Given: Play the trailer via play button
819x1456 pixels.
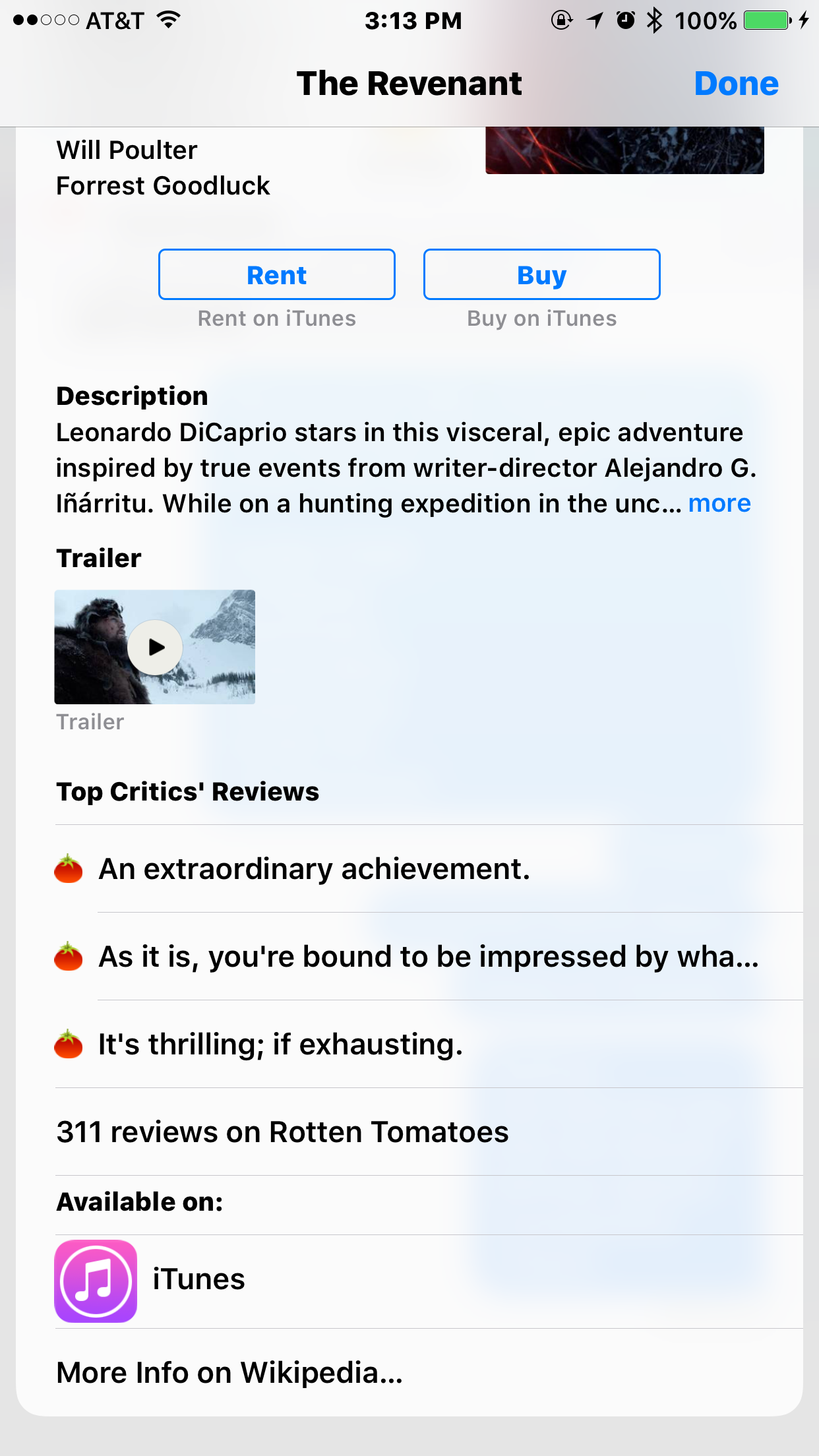Looking at the screenshot, I should [x=155, y=647].
